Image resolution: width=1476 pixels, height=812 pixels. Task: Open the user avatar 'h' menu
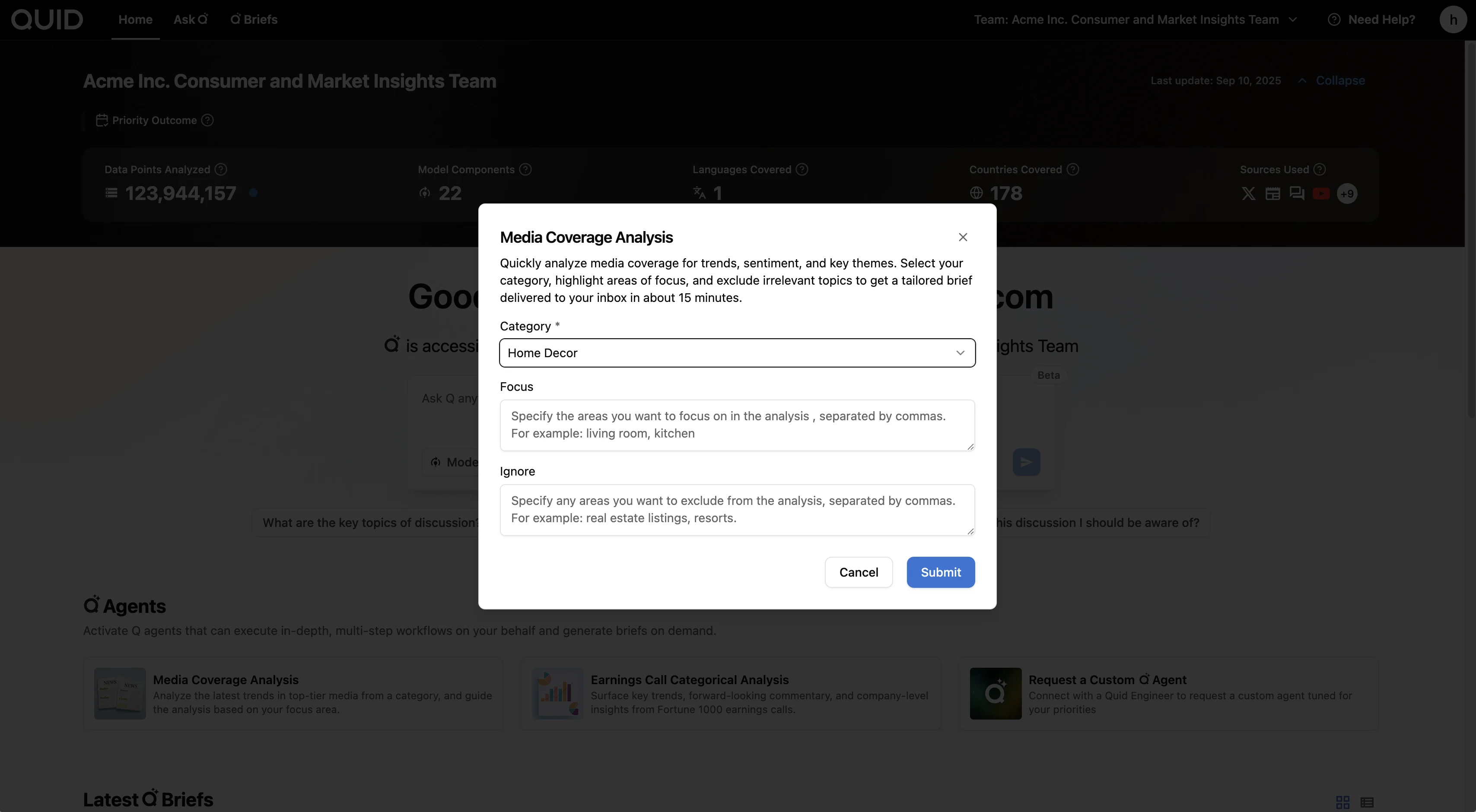coord(1453,19)
